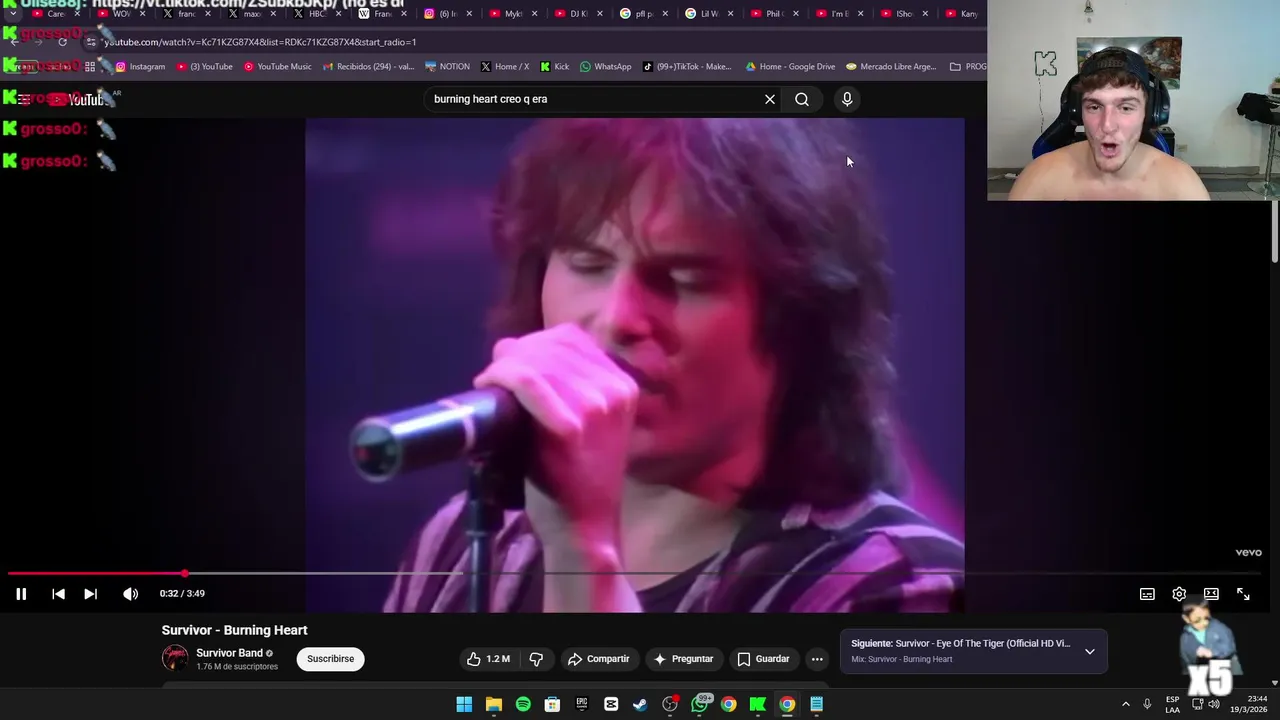
Task: Click the Preguntar button
Action: point(683,659)
